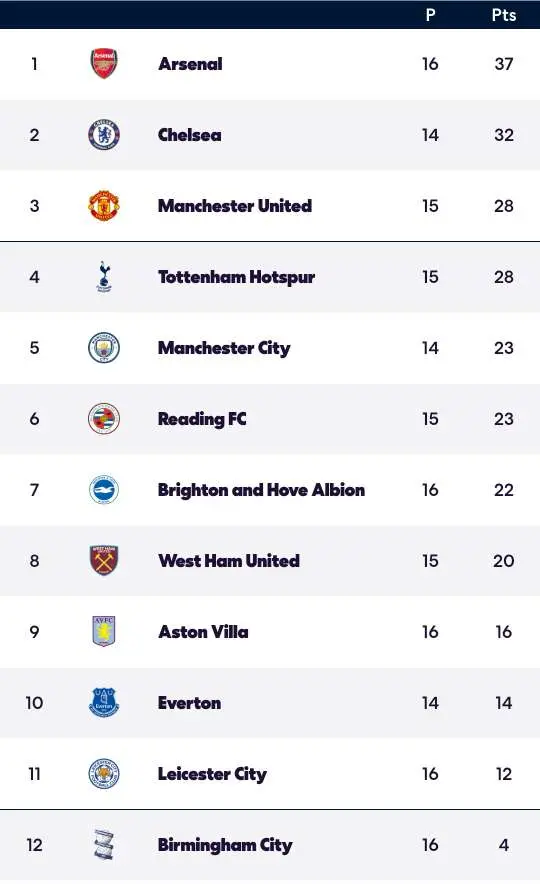Open Brighton and Hove Albion team page
The image size is (540, 884).
point(261,490)
